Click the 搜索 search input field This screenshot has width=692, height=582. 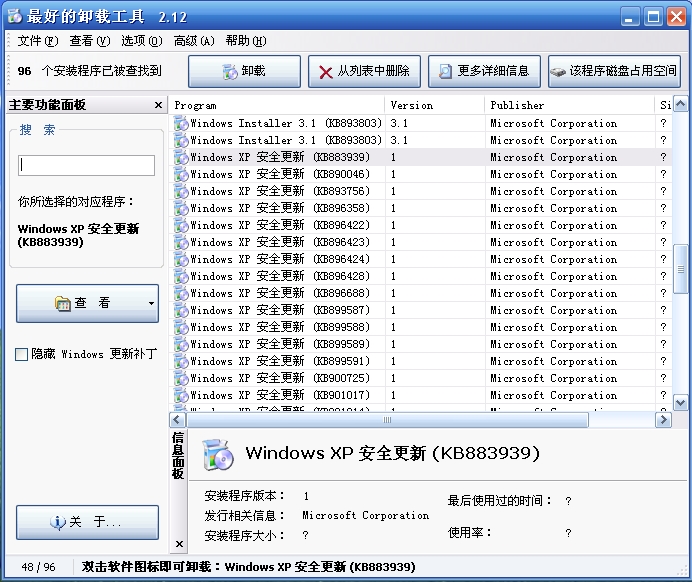coord(86,165)
